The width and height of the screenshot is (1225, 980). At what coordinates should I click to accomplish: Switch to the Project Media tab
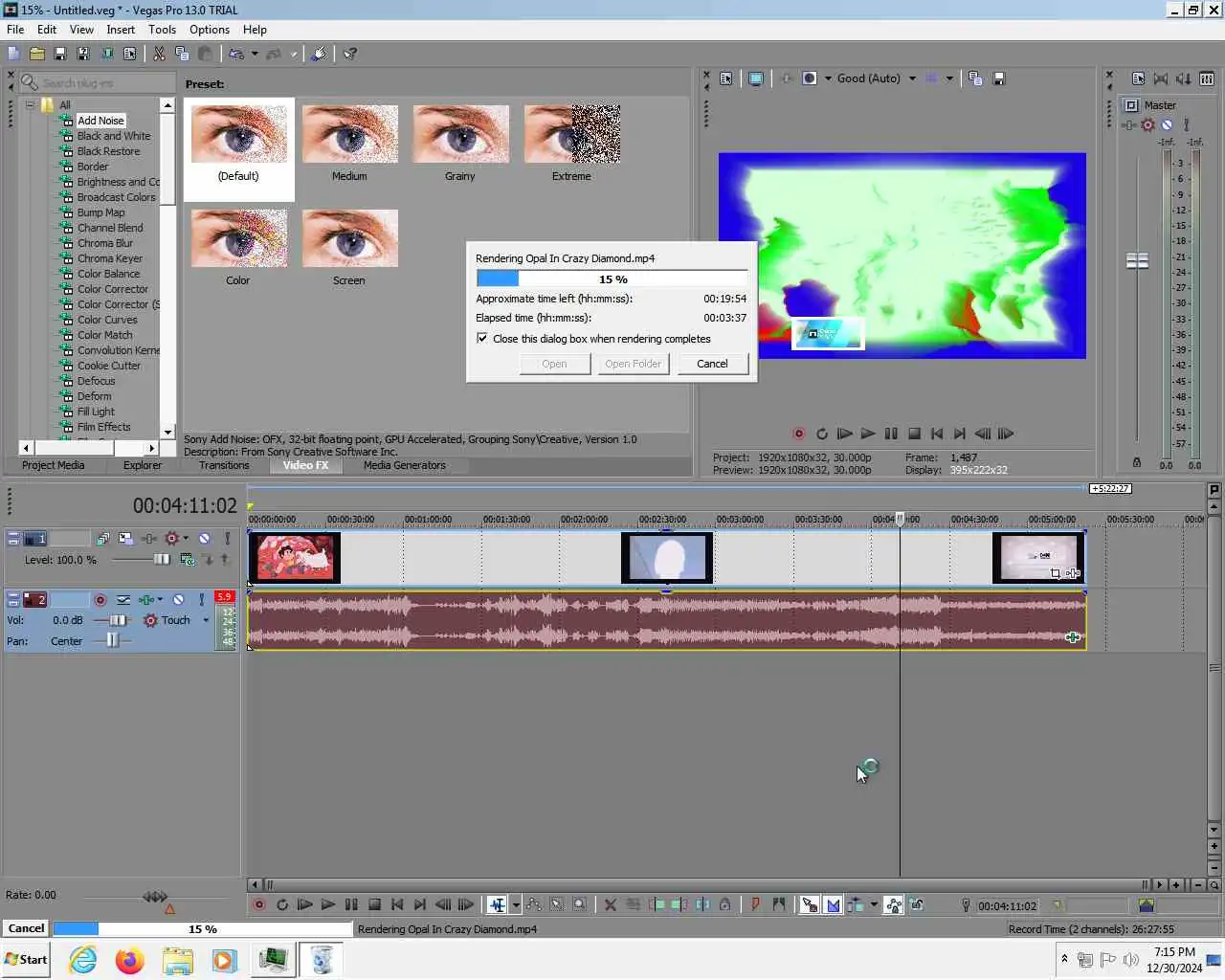(x=53, y=465)
